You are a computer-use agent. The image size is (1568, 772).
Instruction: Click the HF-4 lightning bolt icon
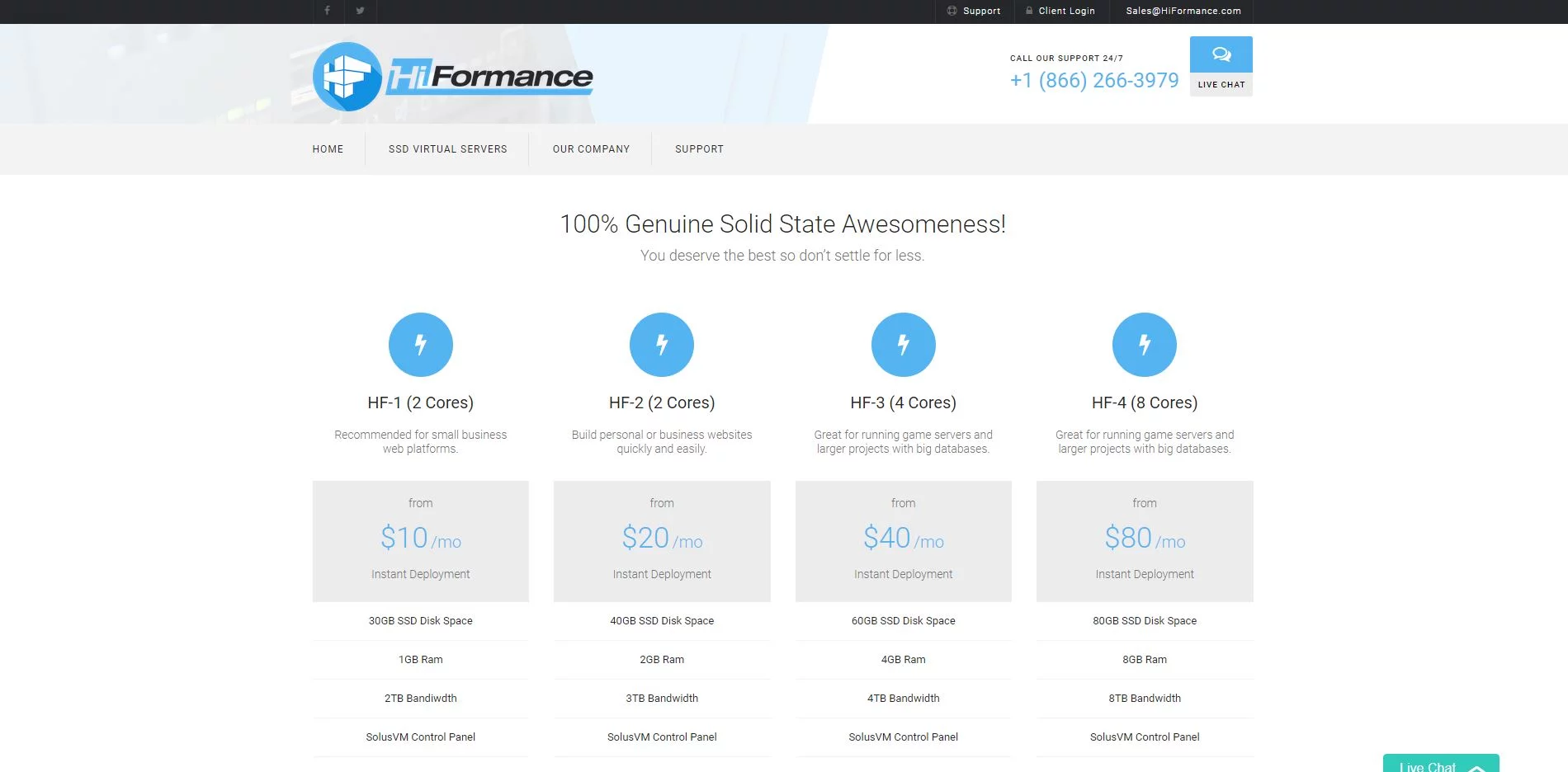click(1145, 345)
